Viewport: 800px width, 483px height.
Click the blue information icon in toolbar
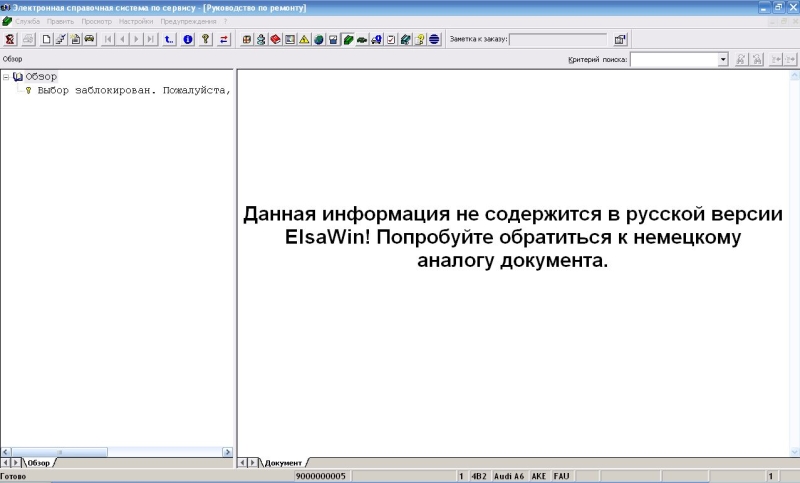(x=188, y=39)
